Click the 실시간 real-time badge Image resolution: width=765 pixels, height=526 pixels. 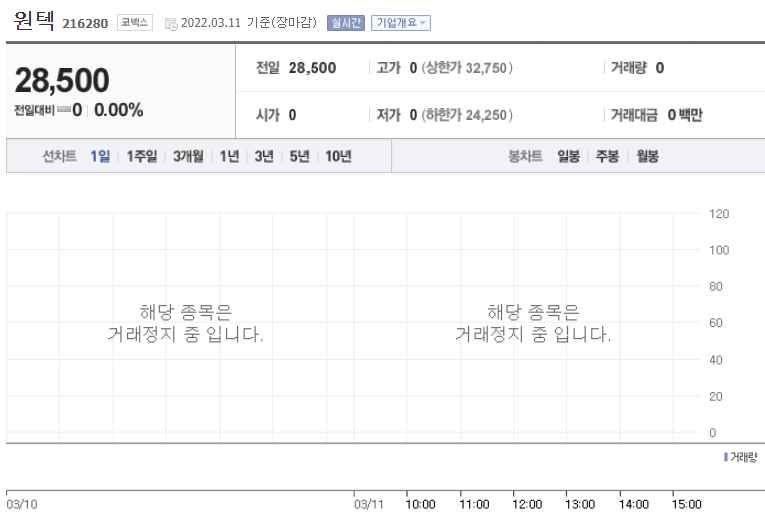[x=346, y=23]
